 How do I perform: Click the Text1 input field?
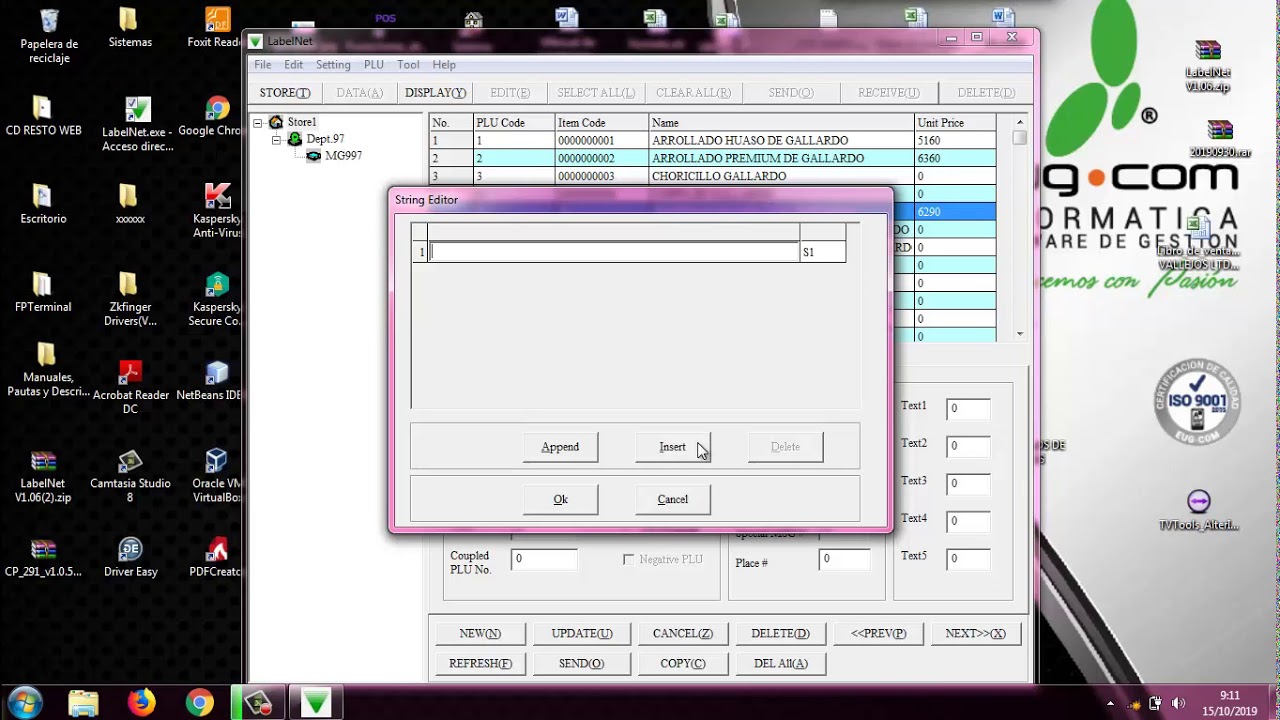tap(968, 408)
